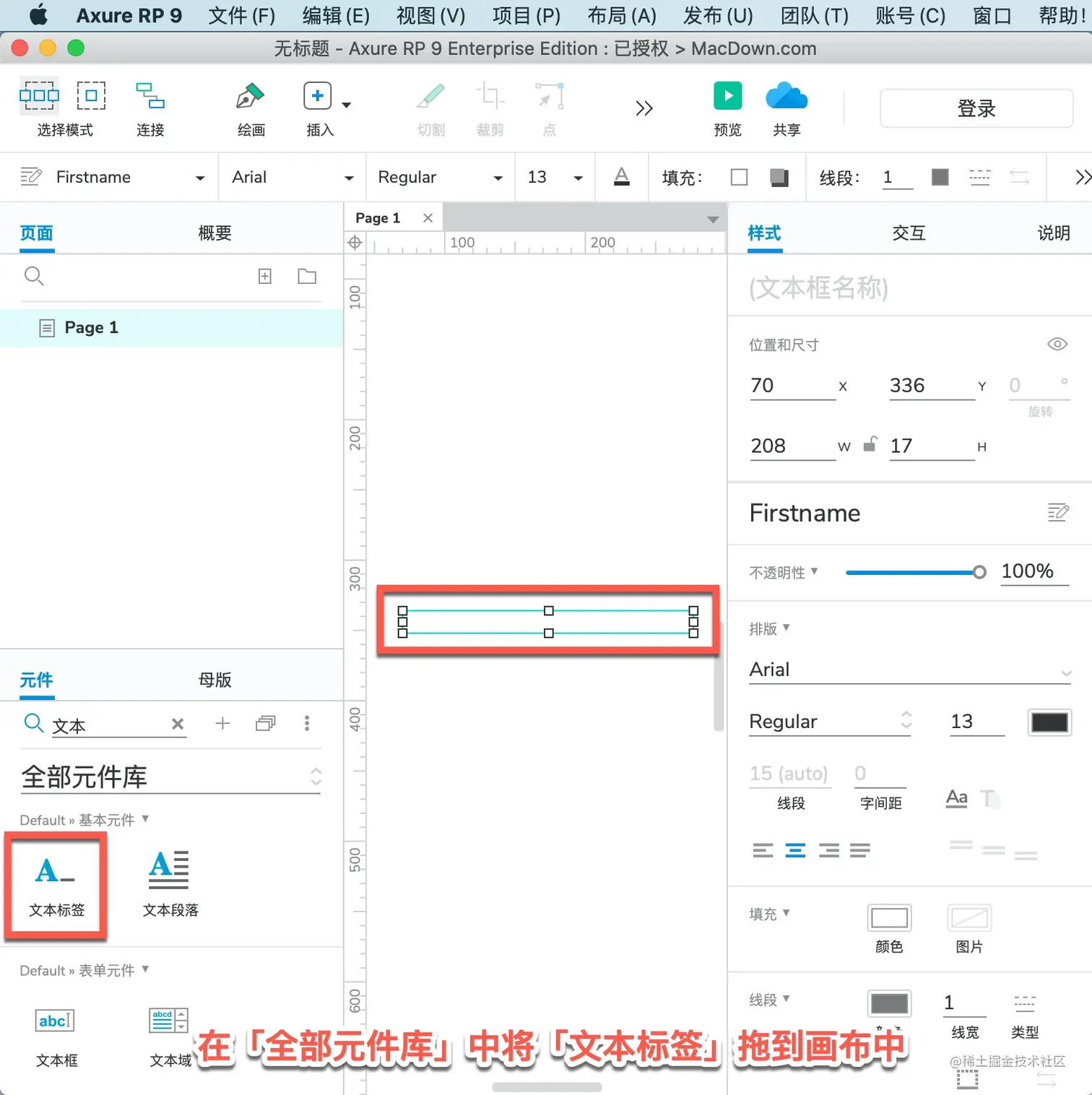Click the add library plus icon
1092x1095 pixels.
tap(222, 723)
